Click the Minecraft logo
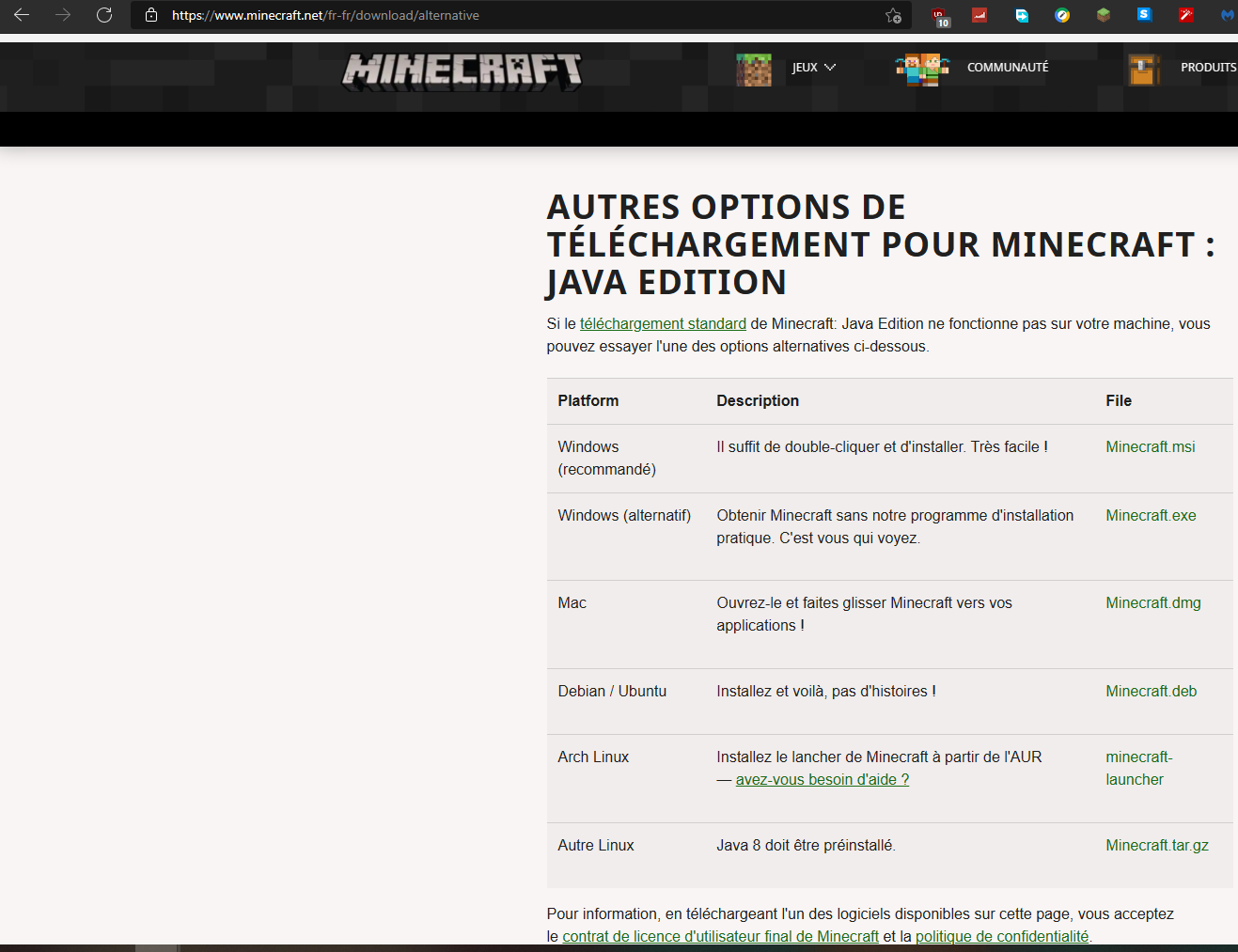 click(462, 71)
